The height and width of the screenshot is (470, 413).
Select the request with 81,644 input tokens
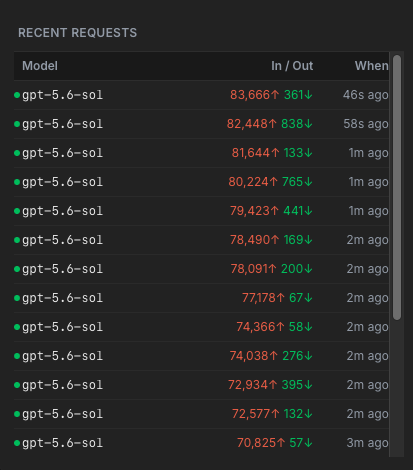[x=201, y=153]
